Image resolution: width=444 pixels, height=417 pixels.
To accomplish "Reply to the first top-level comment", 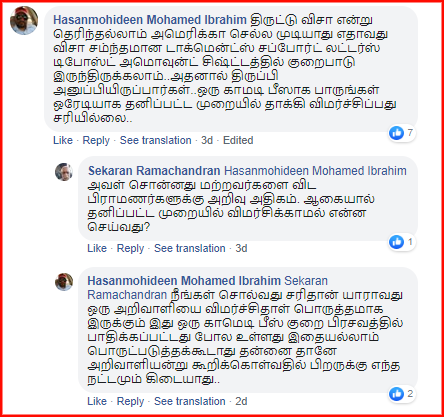I will [96, 140].
